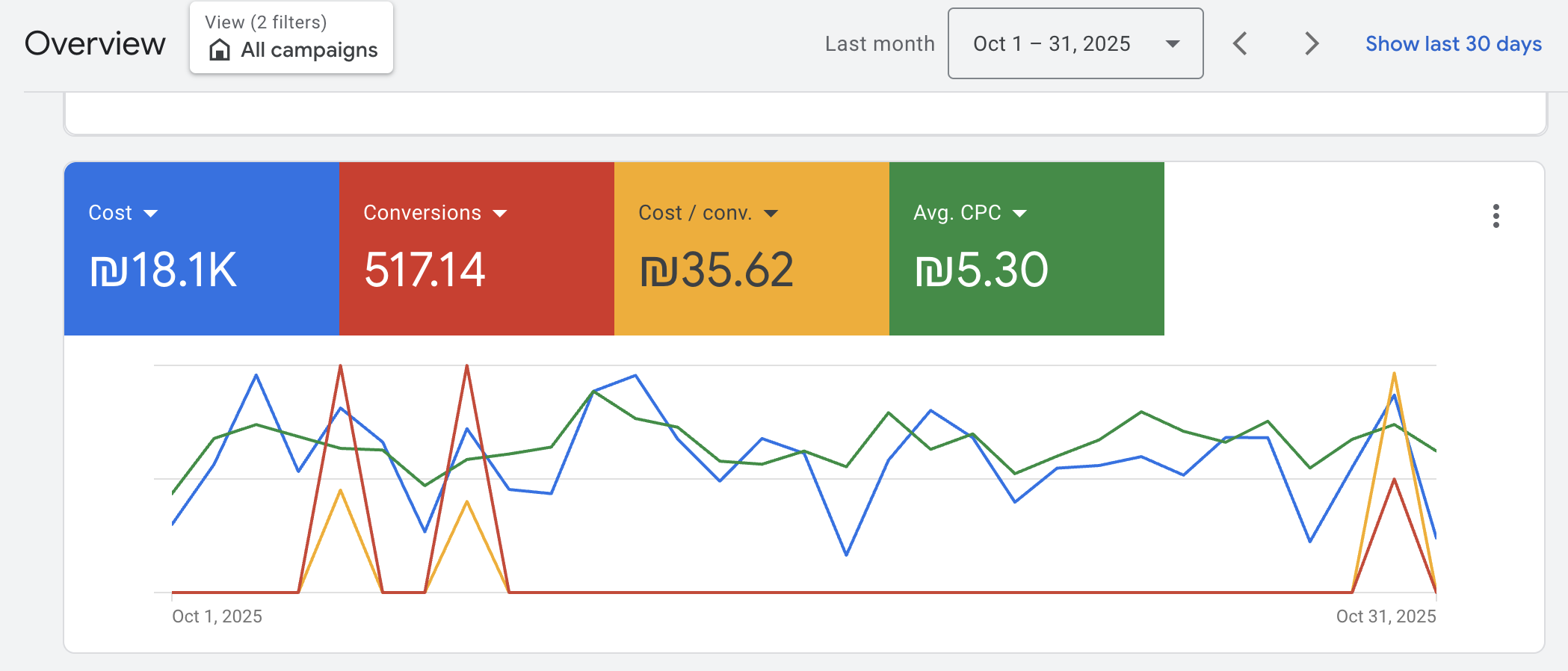Expand the Cost / conv. metric dropdown arrow
This screenshot has height=671, width=1568.
pyautogui.click(x=771, y=214)
